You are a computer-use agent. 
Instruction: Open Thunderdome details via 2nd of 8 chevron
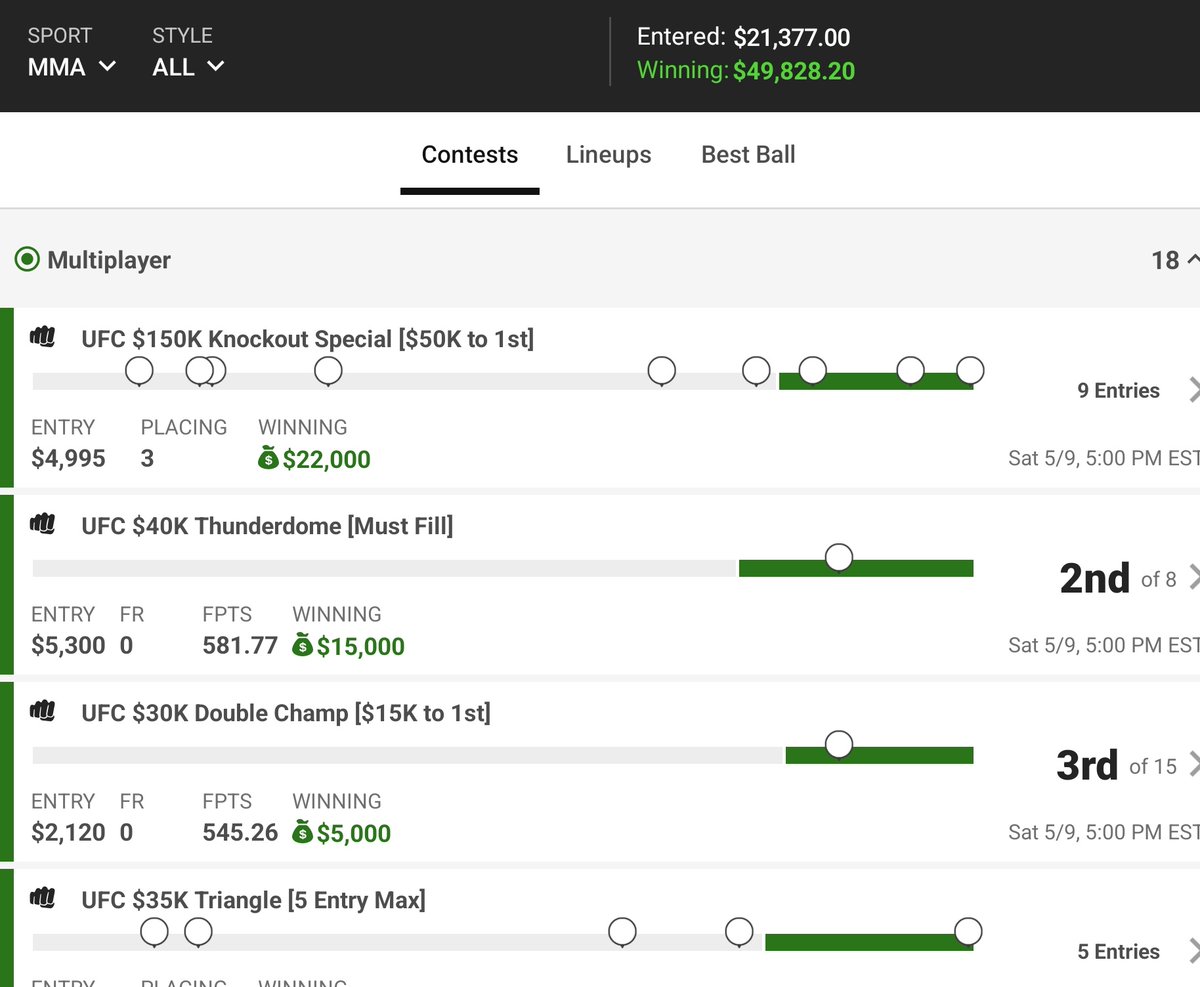click(1193, 577)
